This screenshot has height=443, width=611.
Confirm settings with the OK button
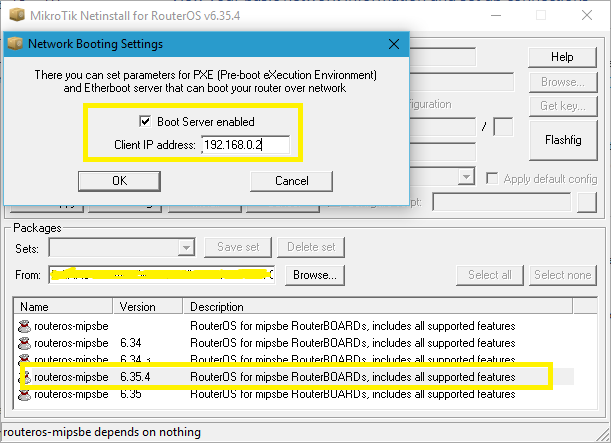[119, 181]
